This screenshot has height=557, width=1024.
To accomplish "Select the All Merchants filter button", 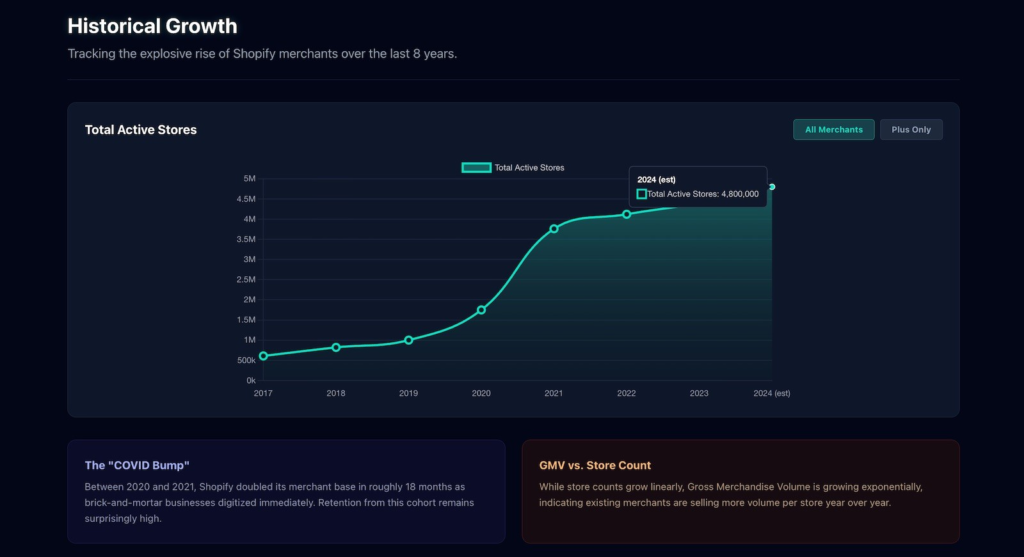I will [x=833, y=130].
